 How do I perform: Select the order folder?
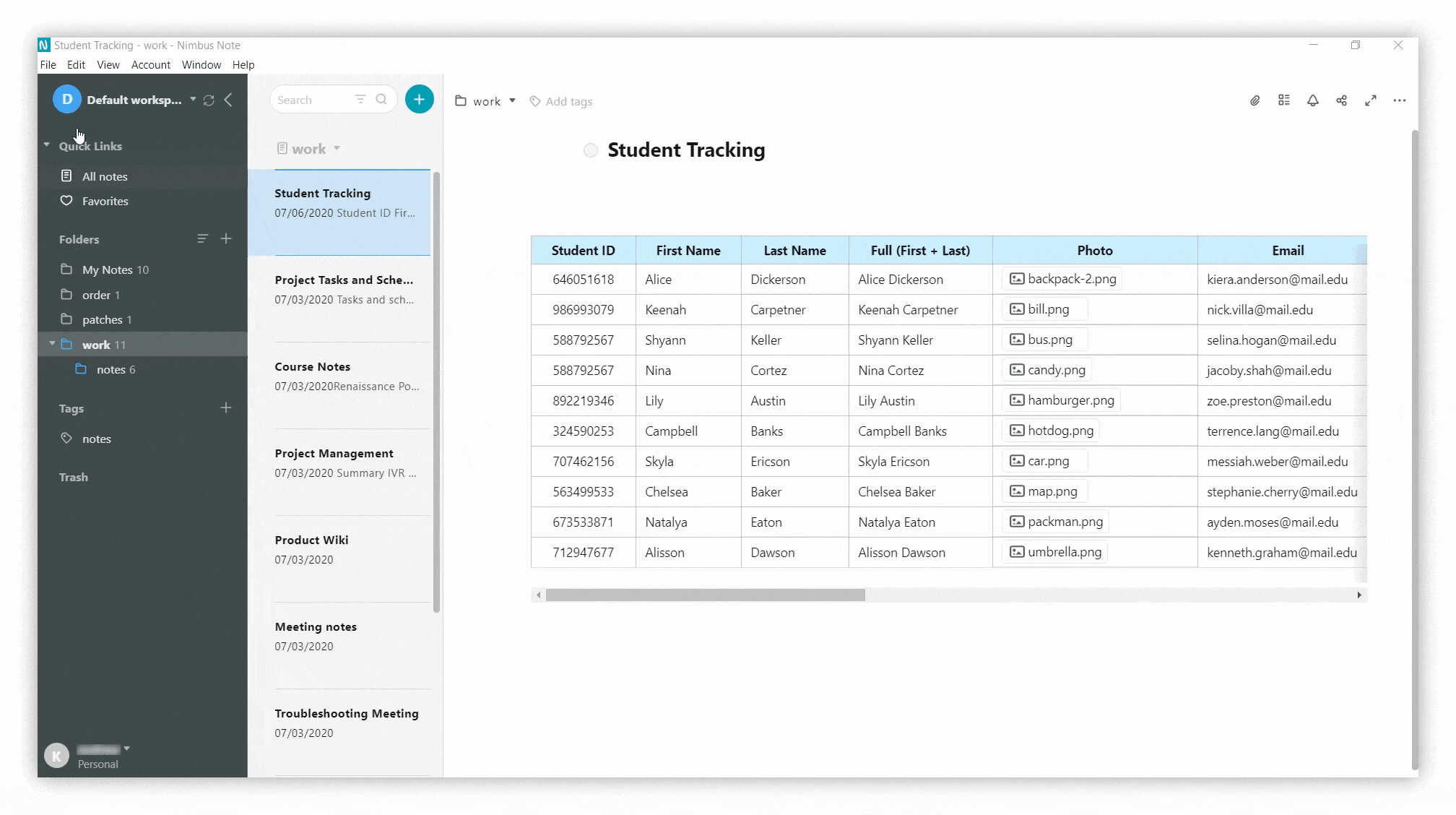142,295
